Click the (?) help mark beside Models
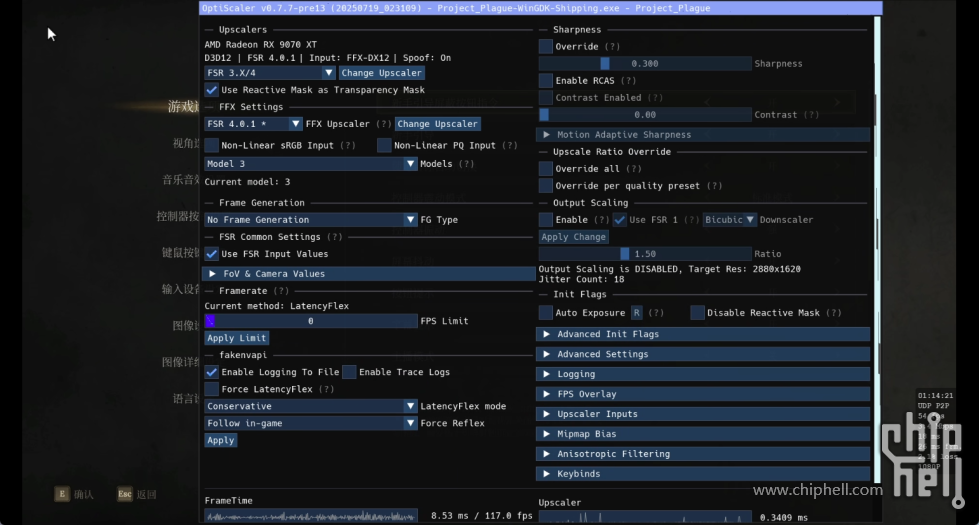This screenshot has height=525, width=979. coord(466,164)
